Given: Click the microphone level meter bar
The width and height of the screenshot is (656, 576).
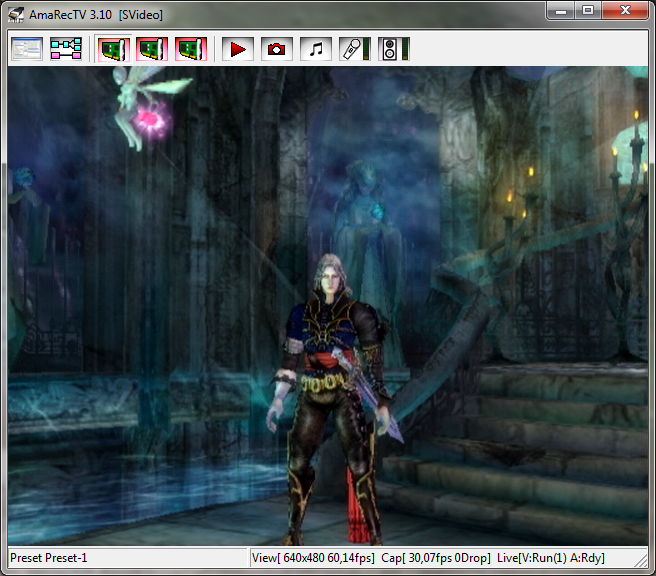Looking at the screenshot, I should [366, 48].
